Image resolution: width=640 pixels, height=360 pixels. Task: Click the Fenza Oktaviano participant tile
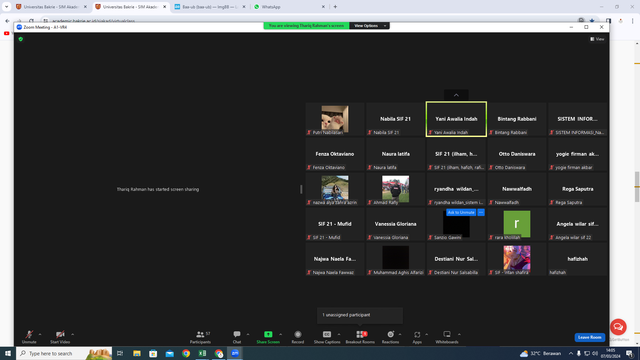tap(335, 154)
